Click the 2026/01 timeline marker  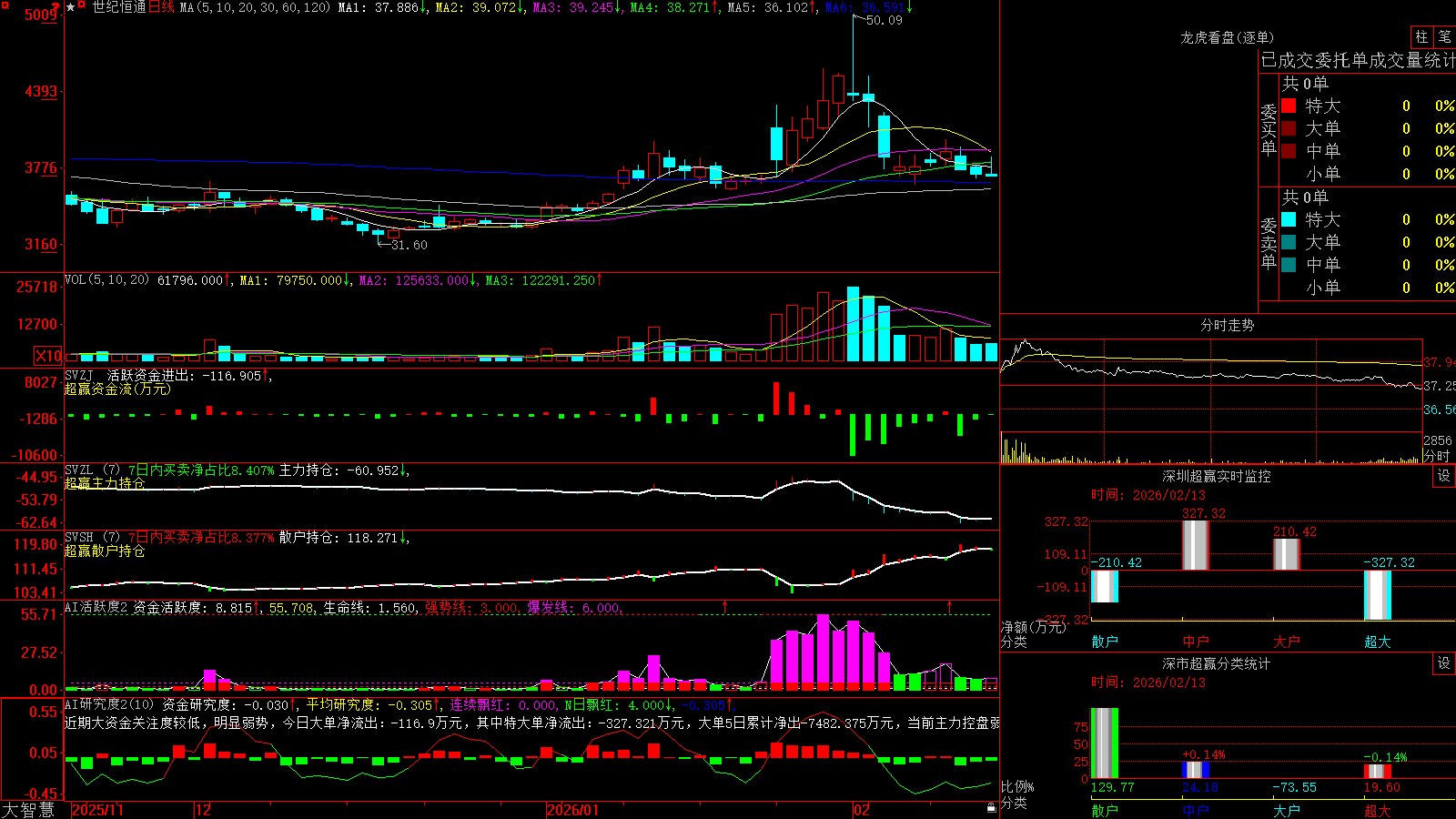tap(572, 809)
